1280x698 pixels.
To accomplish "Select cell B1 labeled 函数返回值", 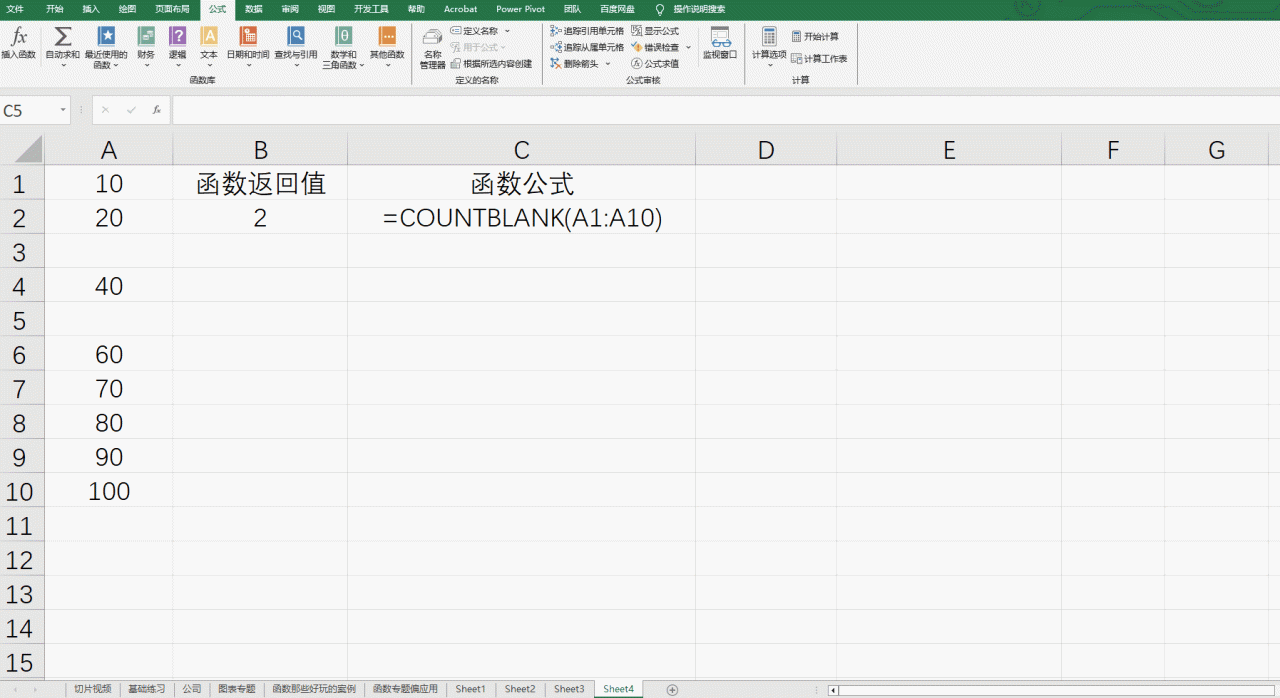I will pyautogui.click(x=260, y=183).
